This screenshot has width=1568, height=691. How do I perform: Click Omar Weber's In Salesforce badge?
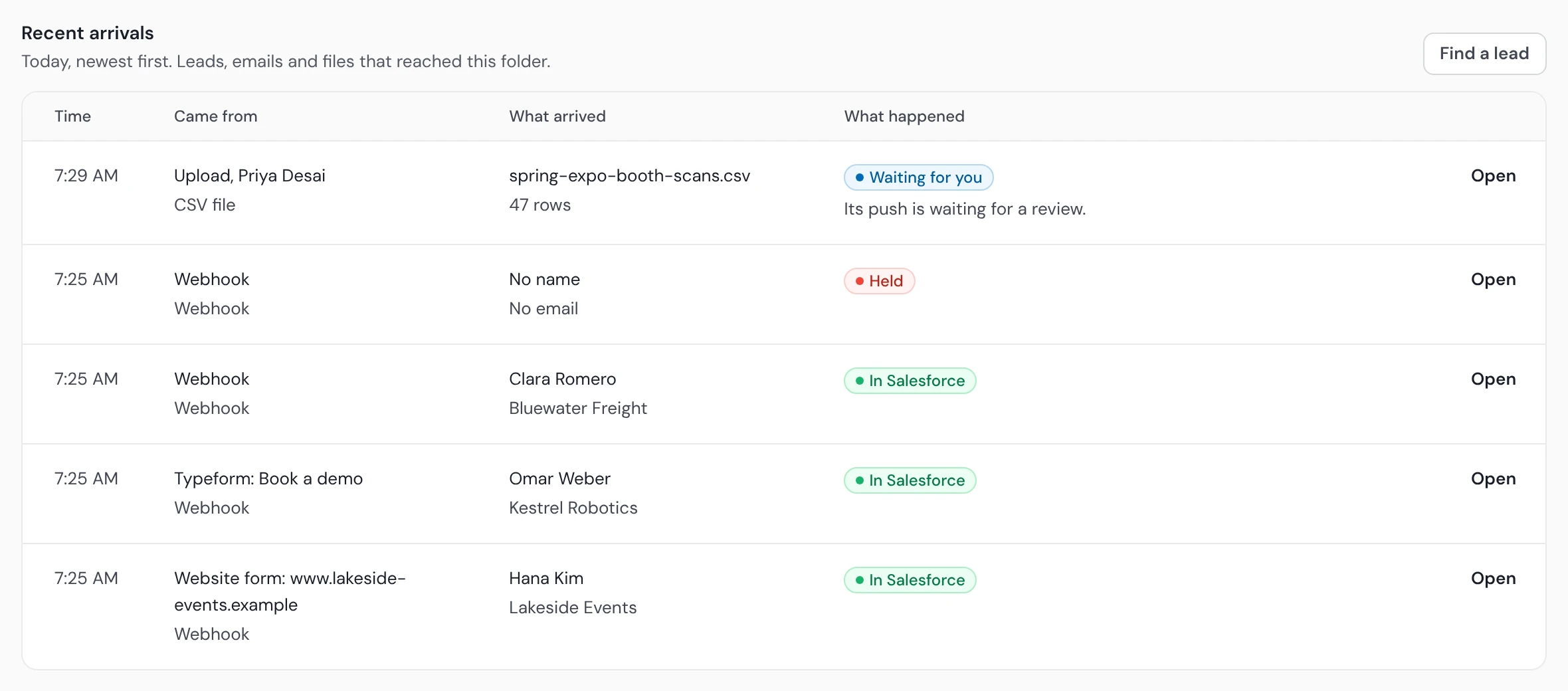point(910,480)
